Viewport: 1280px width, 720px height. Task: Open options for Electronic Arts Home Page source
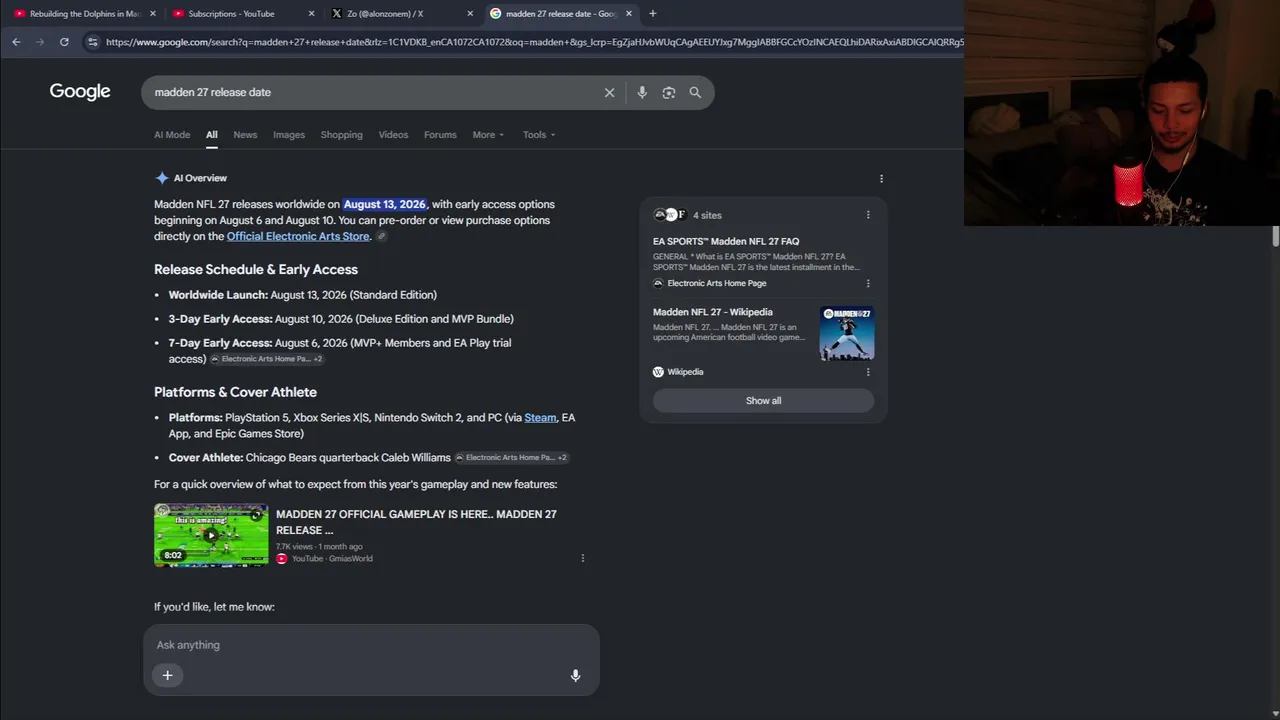868,283
